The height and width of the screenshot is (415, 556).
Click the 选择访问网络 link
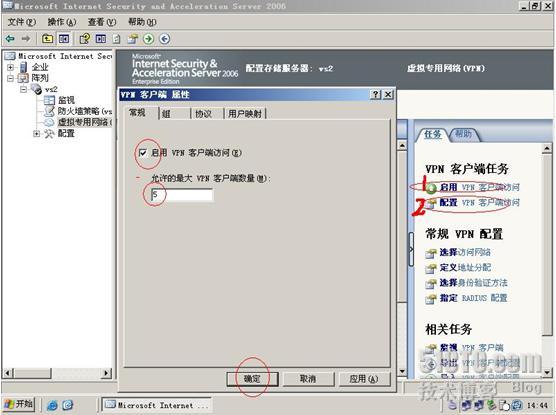coord(465,252)
